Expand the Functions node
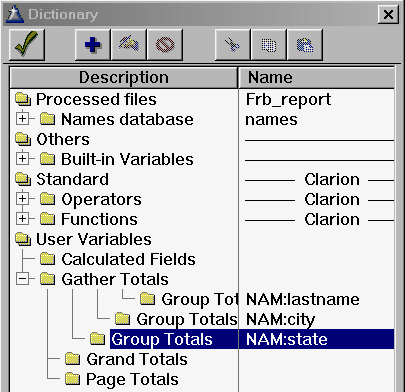The width and height of the screenshot is (405, 392). [22, 219]
